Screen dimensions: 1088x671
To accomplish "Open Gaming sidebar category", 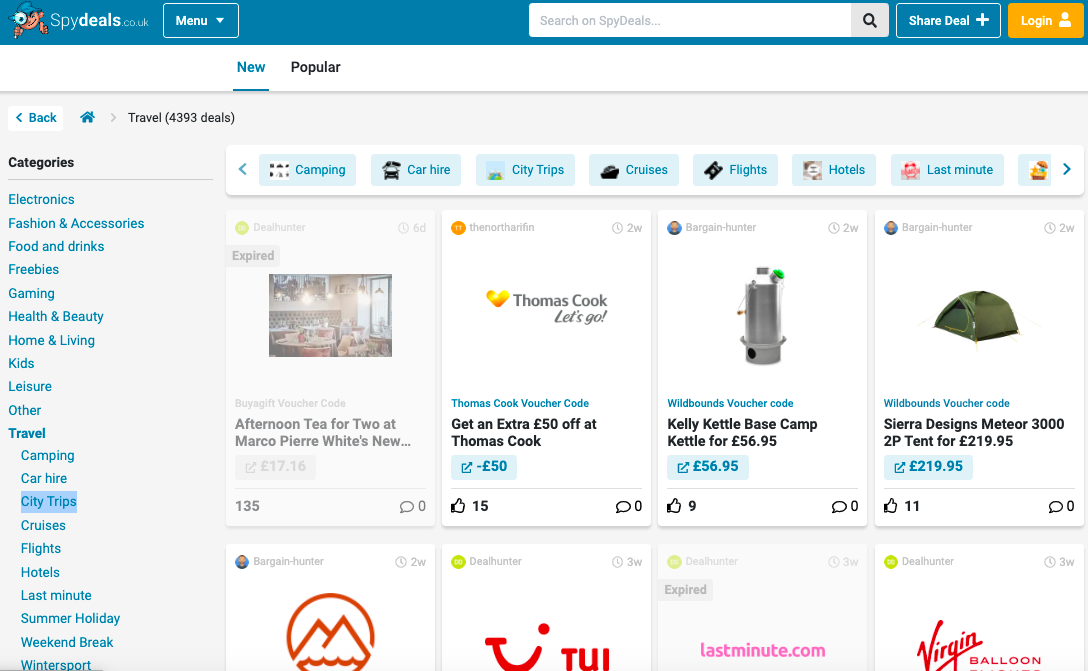I will pyautogui.click(x=31, y=294).
